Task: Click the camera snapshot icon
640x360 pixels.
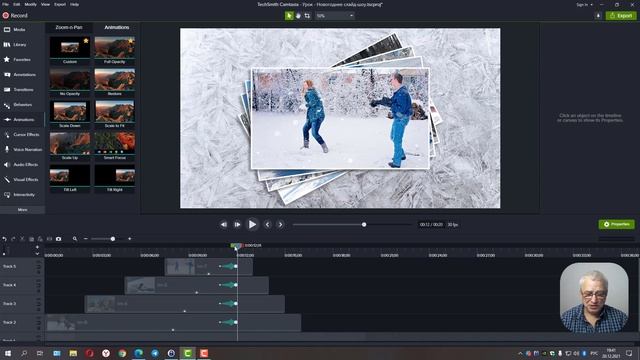Action: [x=58, y=239]
